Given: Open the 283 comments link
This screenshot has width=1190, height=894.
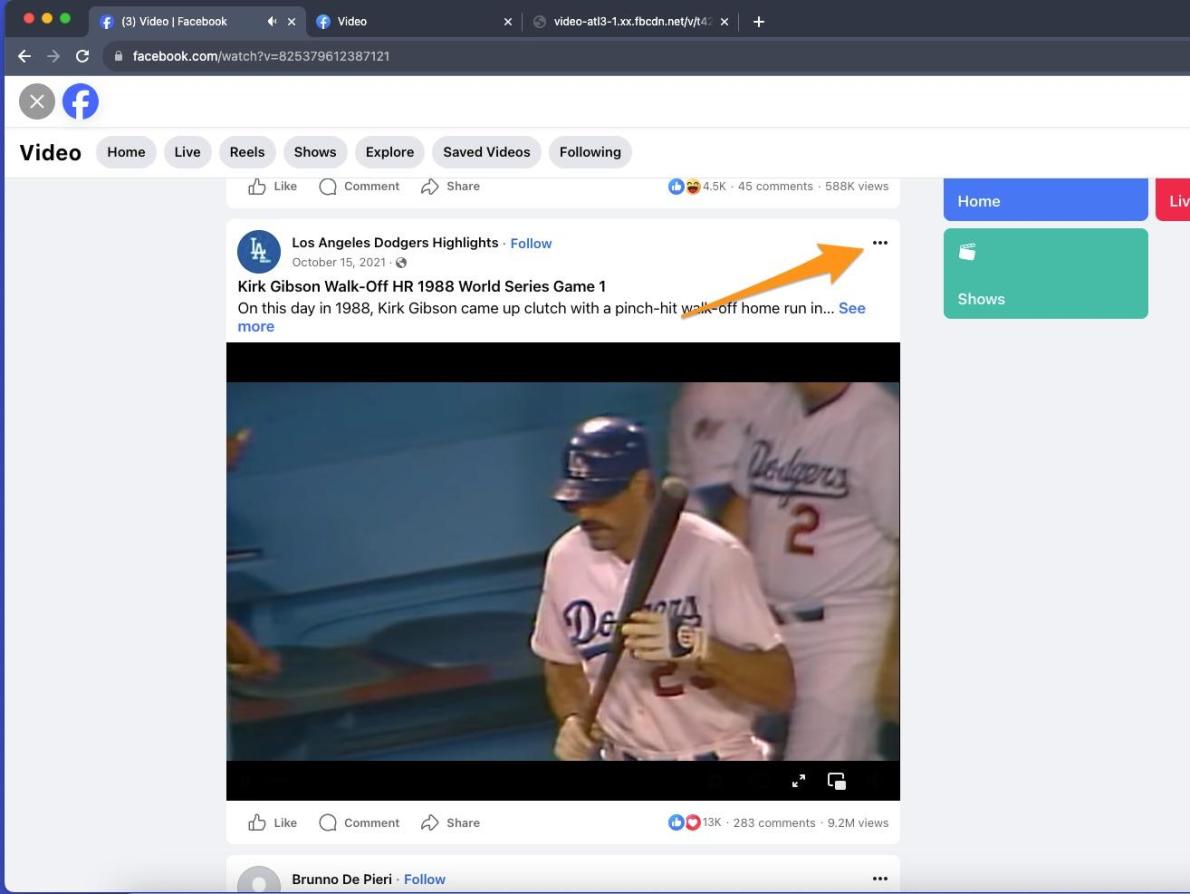Looking at the screenshot, I should click(x=774, y=822).
